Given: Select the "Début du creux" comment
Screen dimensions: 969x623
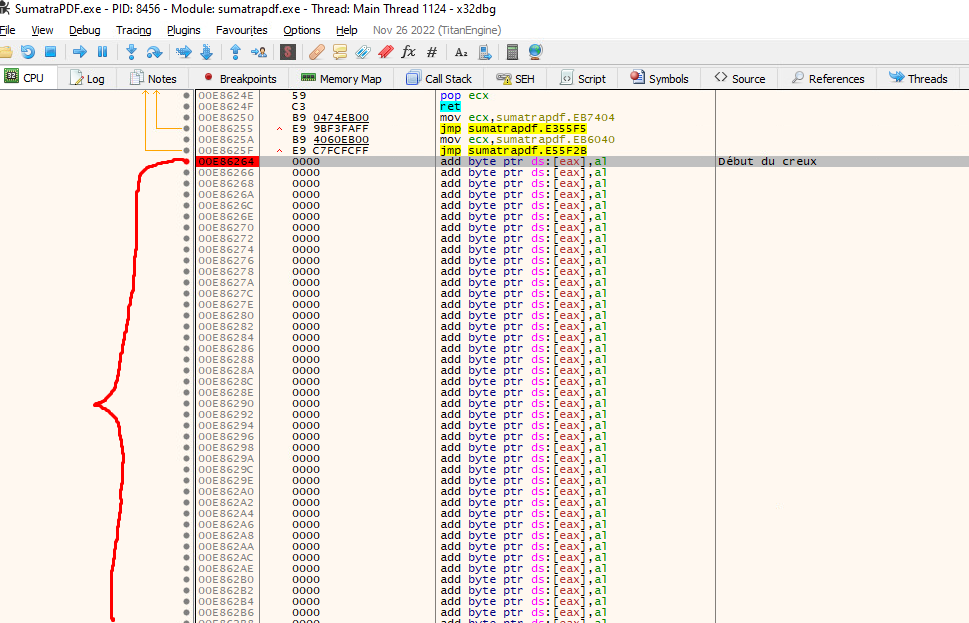Looking at the screenshot, I should (768, 161).
